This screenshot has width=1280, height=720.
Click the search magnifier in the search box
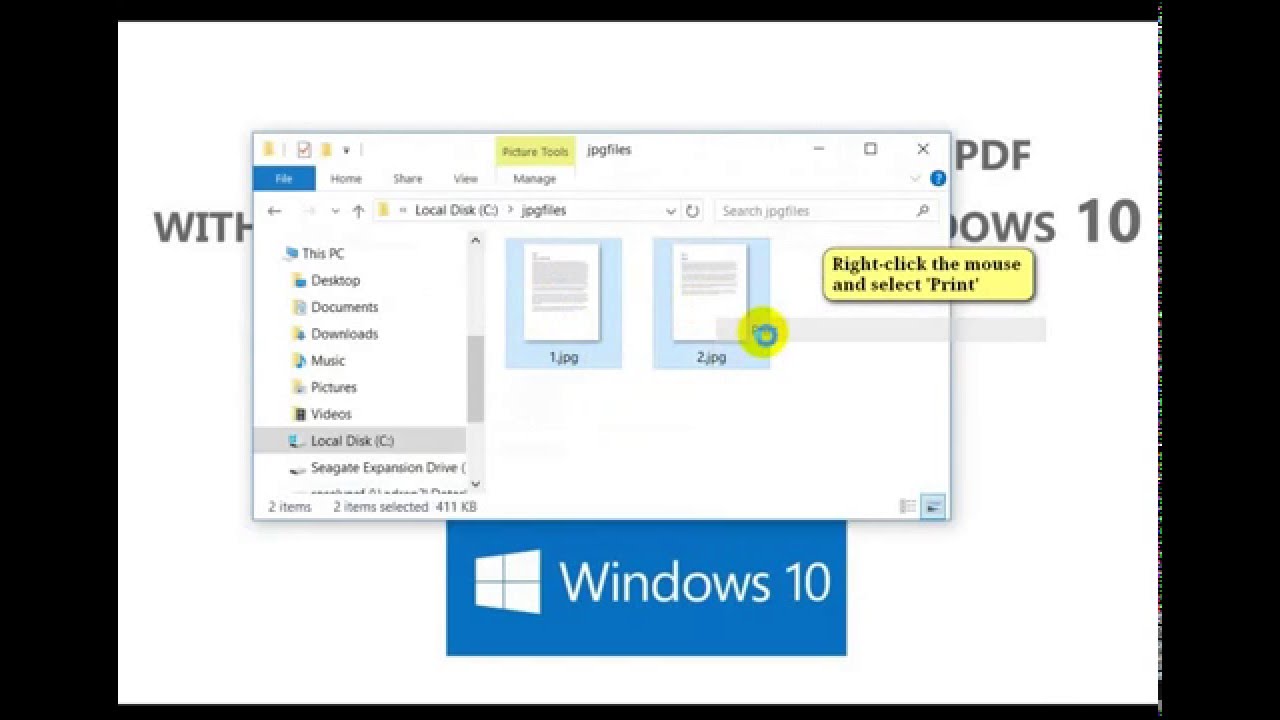point(920,210)
